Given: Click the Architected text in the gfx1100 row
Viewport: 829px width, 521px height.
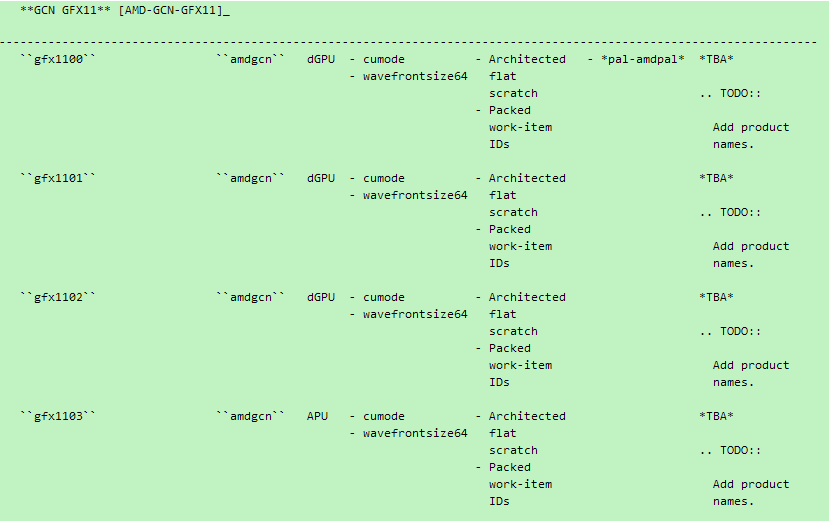Looking at the screenshot, I should (x=527, y=59).
